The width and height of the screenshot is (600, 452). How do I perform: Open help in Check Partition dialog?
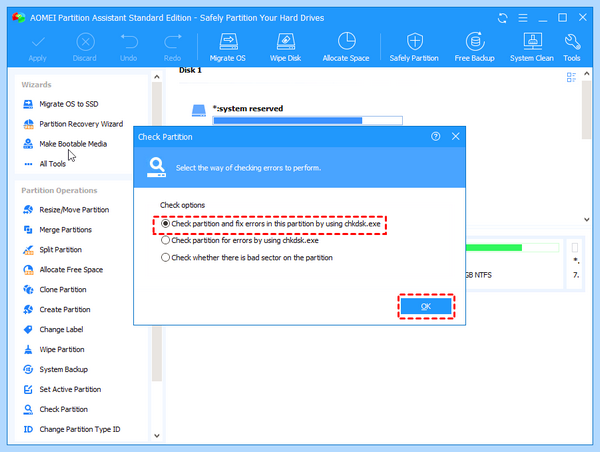tap(435, 136)
